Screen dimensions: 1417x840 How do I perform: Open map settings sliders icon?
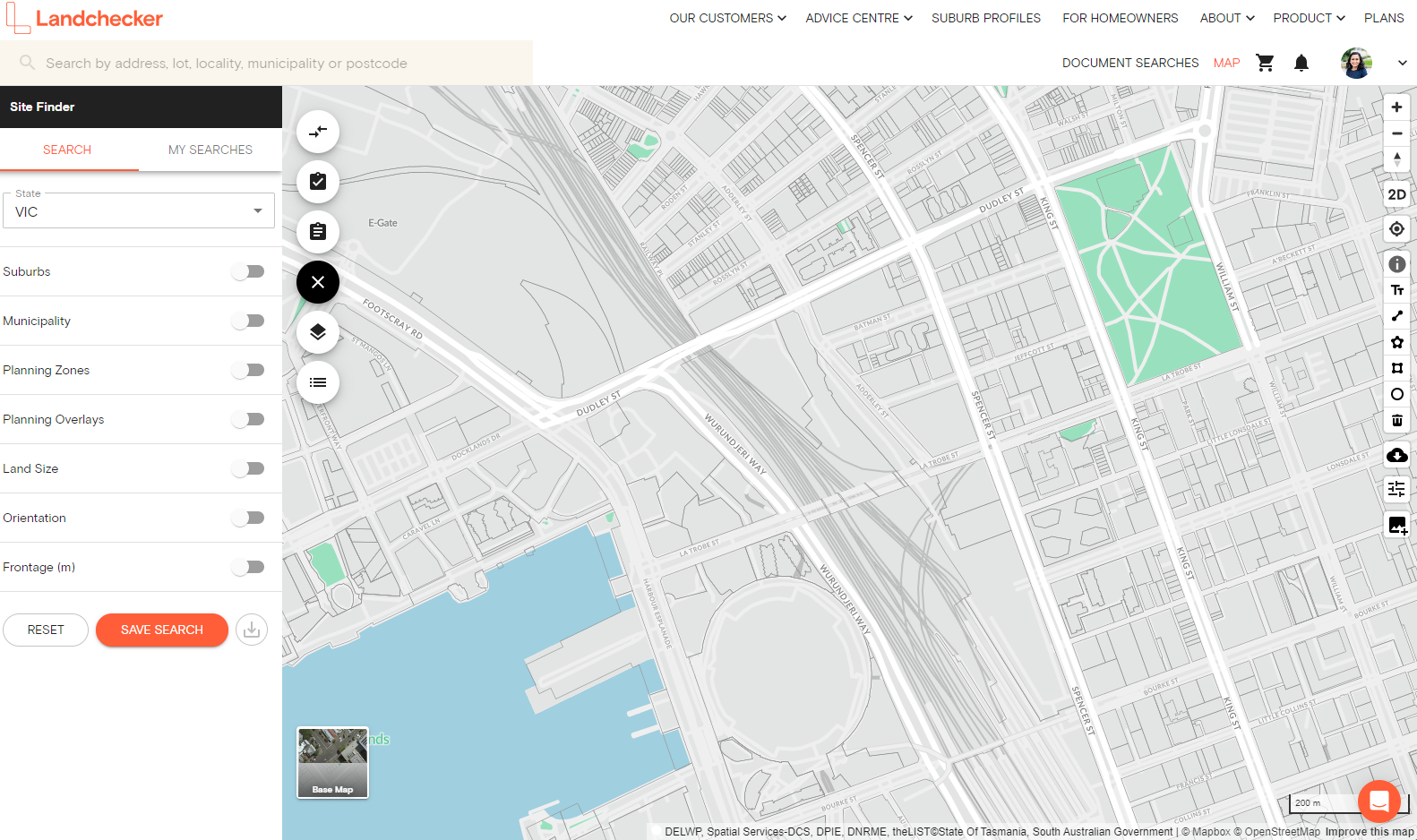point(1396,489)
